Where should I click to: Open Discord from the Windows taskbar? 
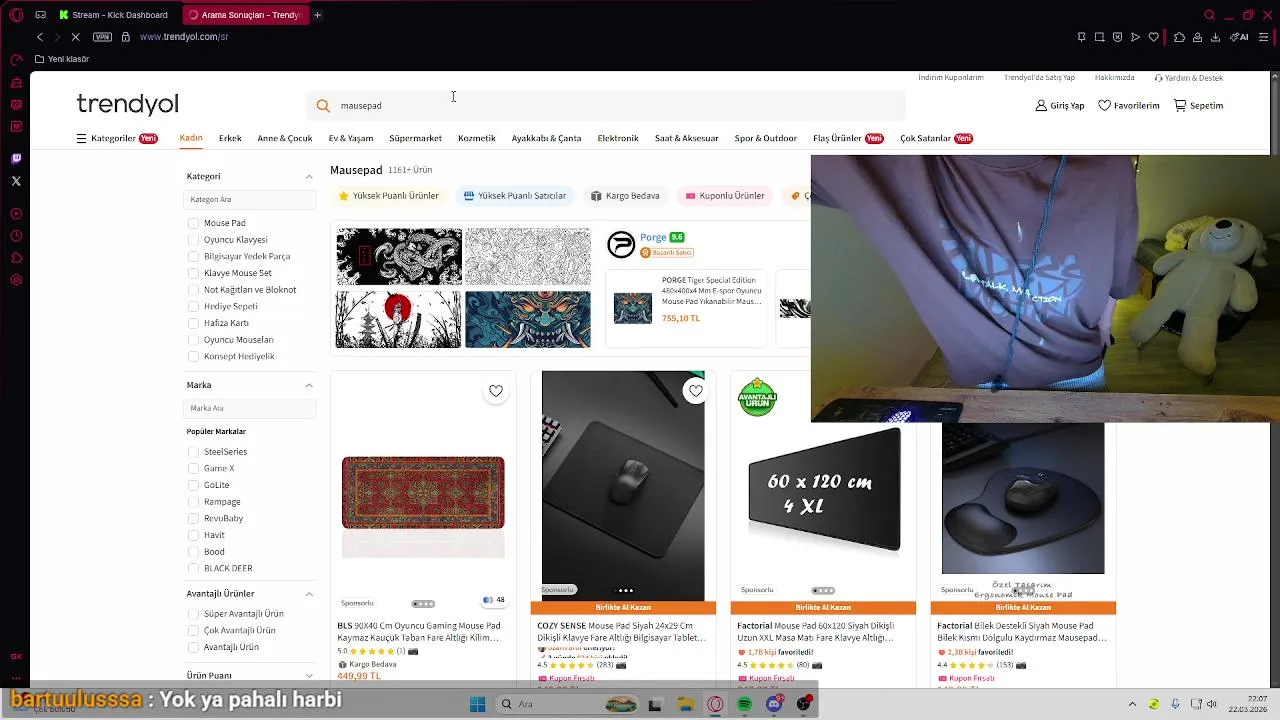pos(774,704)
